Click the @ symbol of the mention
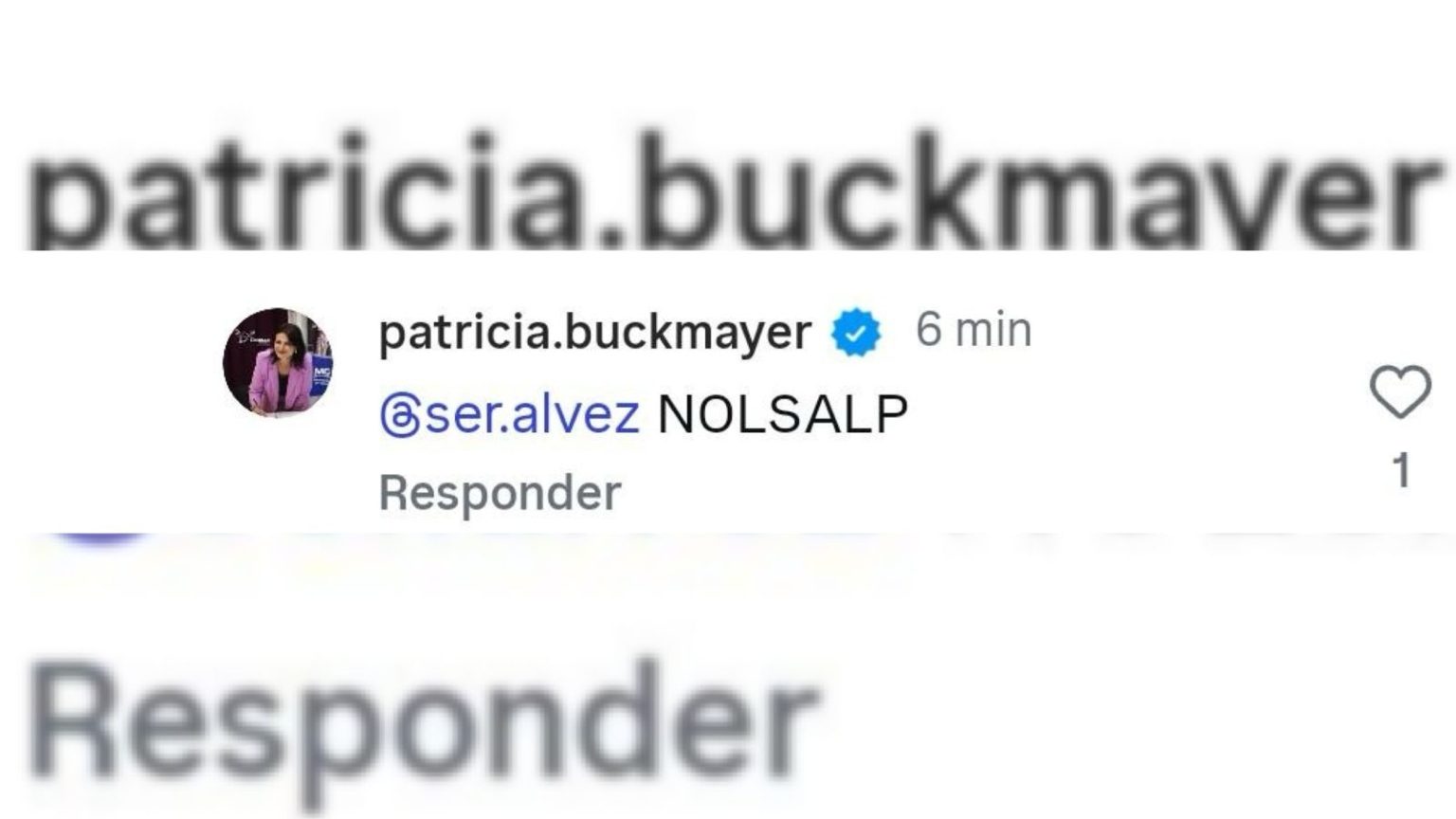This screenshot has height=819, width=1456. (x=399, y=415)
